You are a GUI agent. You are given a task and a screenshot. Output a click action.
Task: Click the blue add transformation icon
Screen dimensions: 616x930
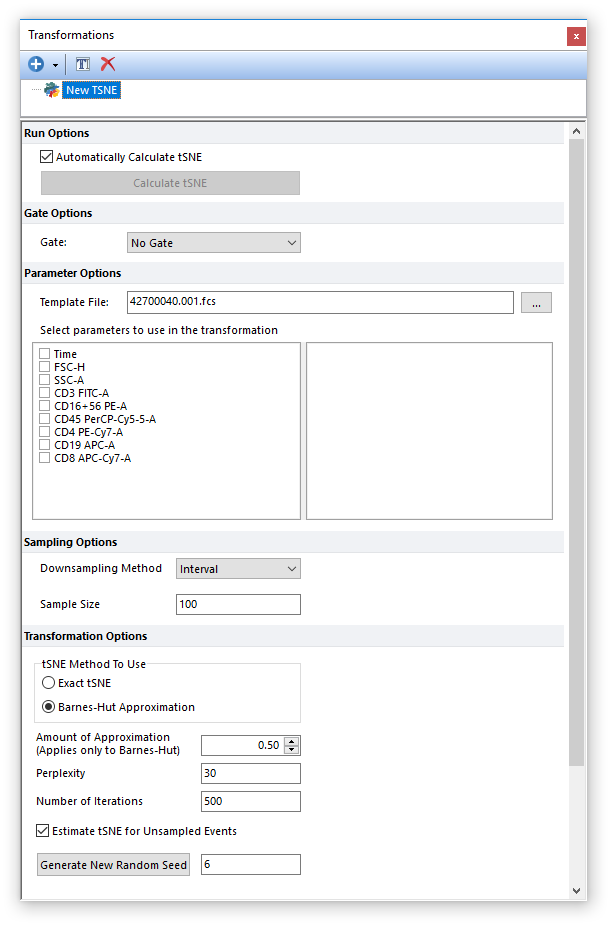click(36, 64)
